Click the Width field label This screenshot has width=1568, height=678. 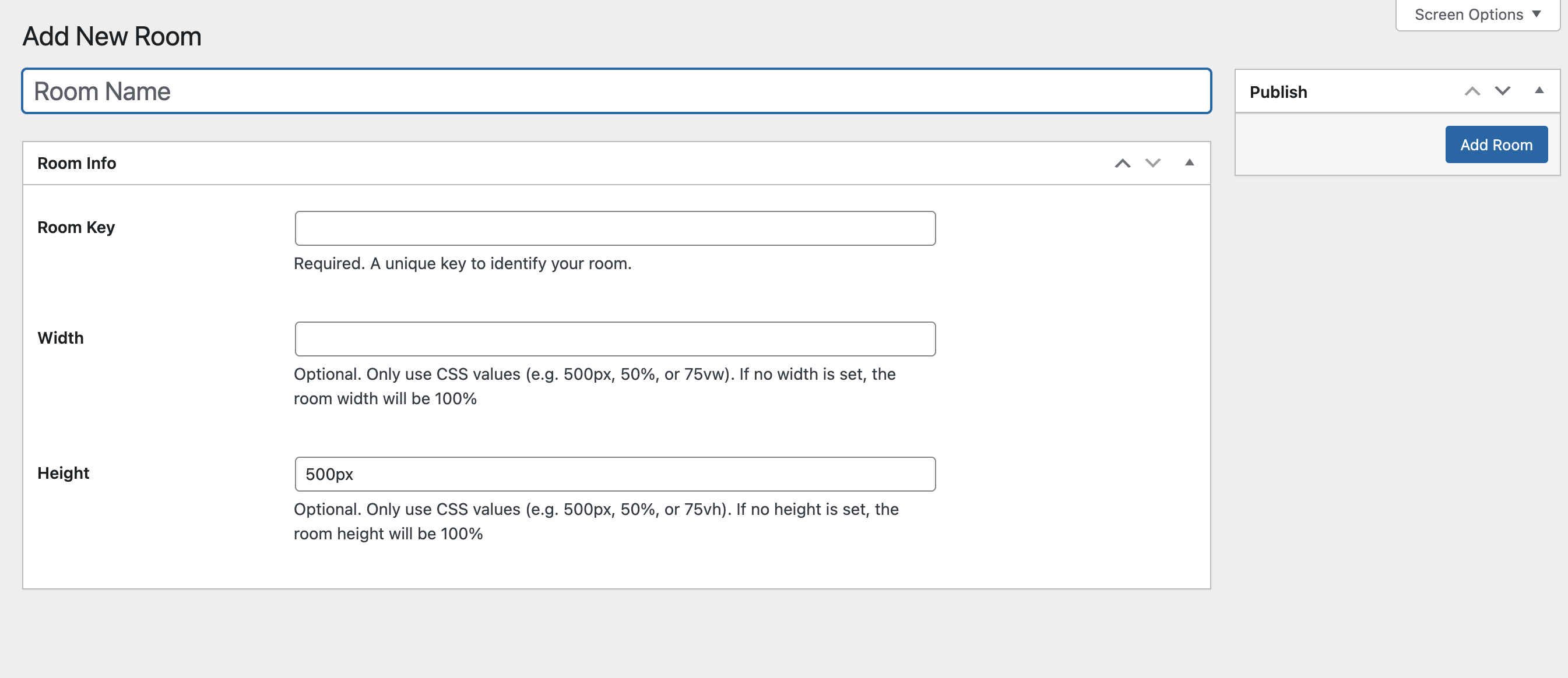click(x=60, y=338)
